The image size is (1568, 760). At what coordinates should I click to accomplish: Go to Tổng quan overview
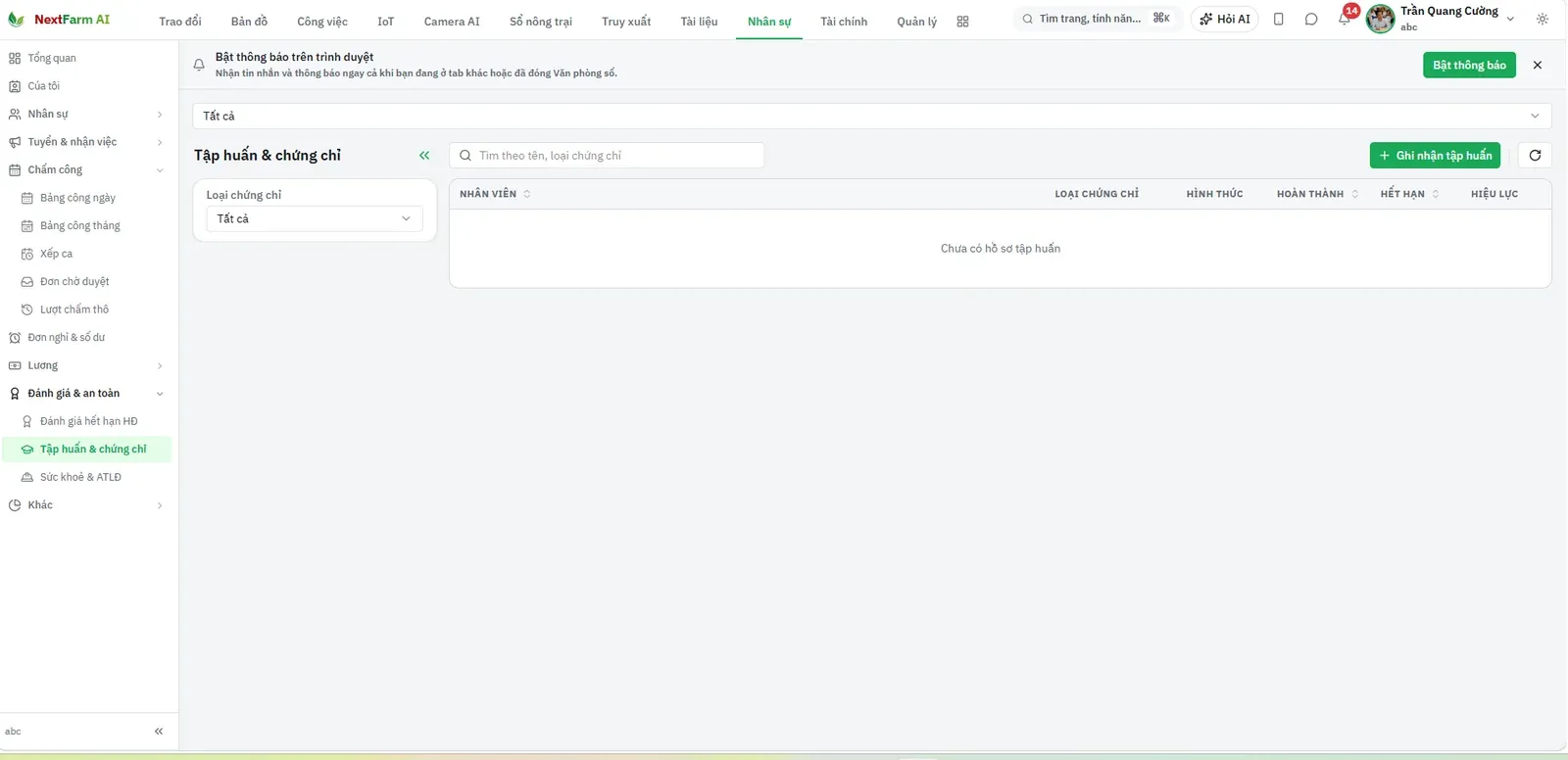point(86,58)
